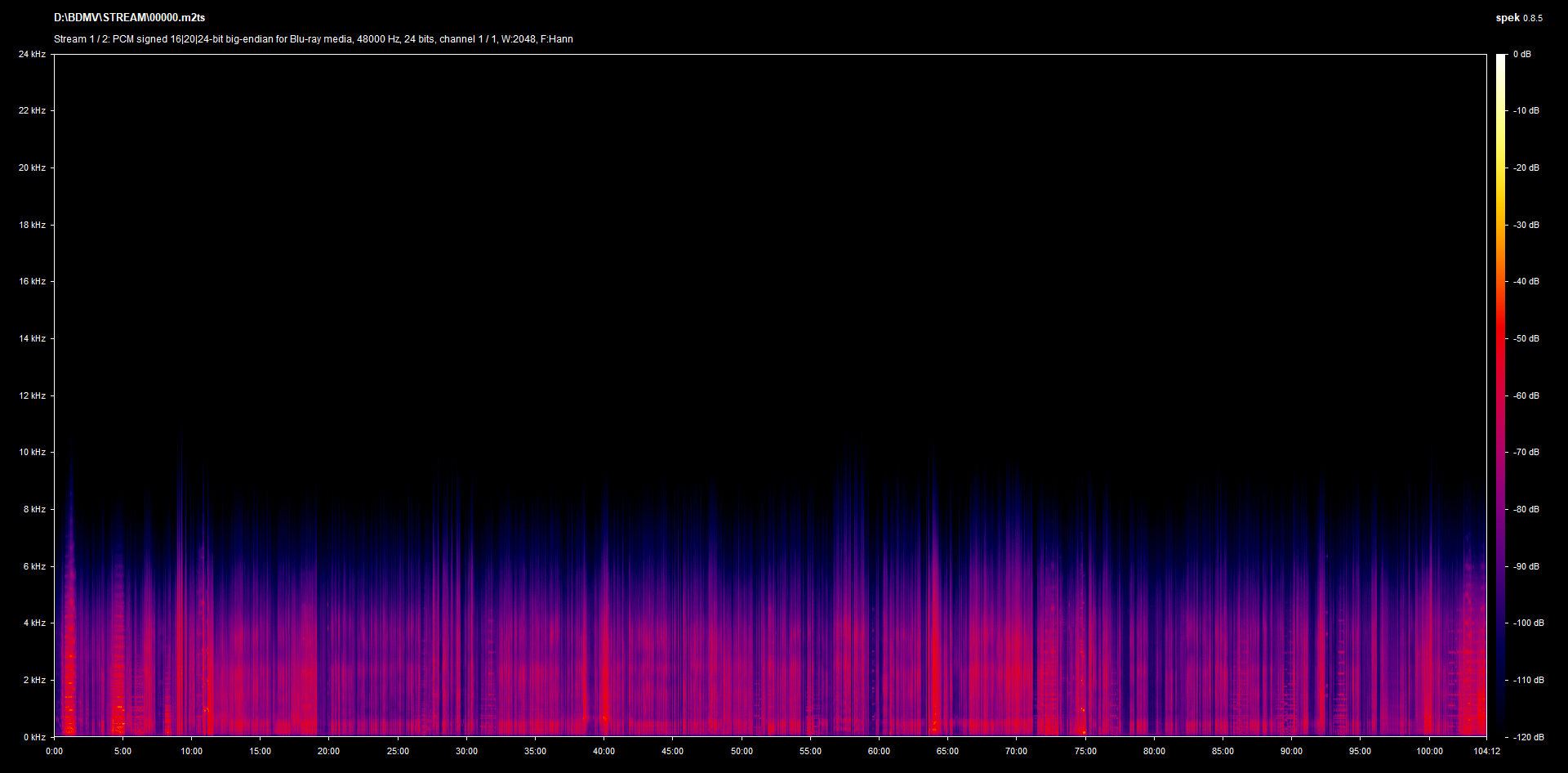1568x773 pixels.
Task: Click the 104:12 end time marker
Action: tap(1486, 751)
